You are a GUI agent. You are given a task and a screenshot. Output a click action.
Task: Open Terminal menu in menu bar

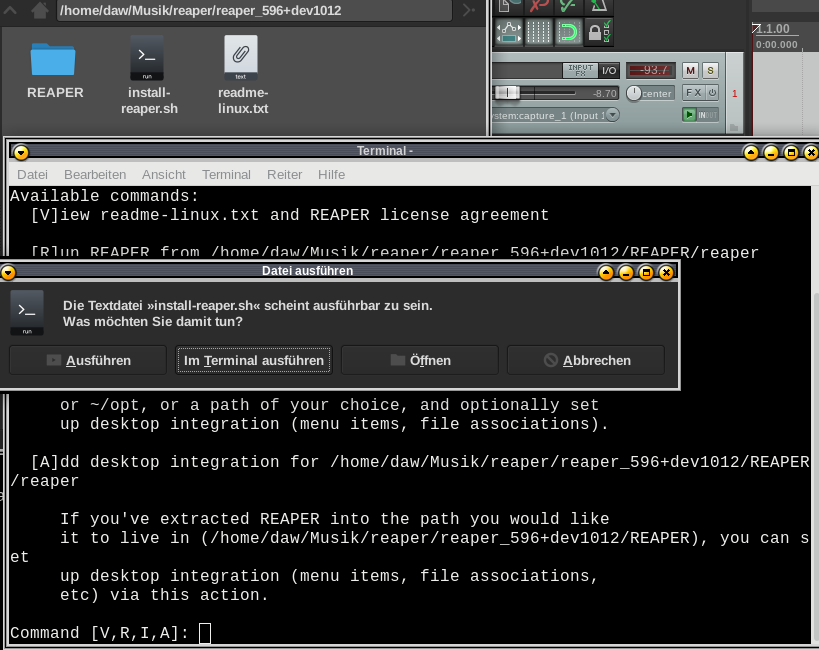[226, 175]
